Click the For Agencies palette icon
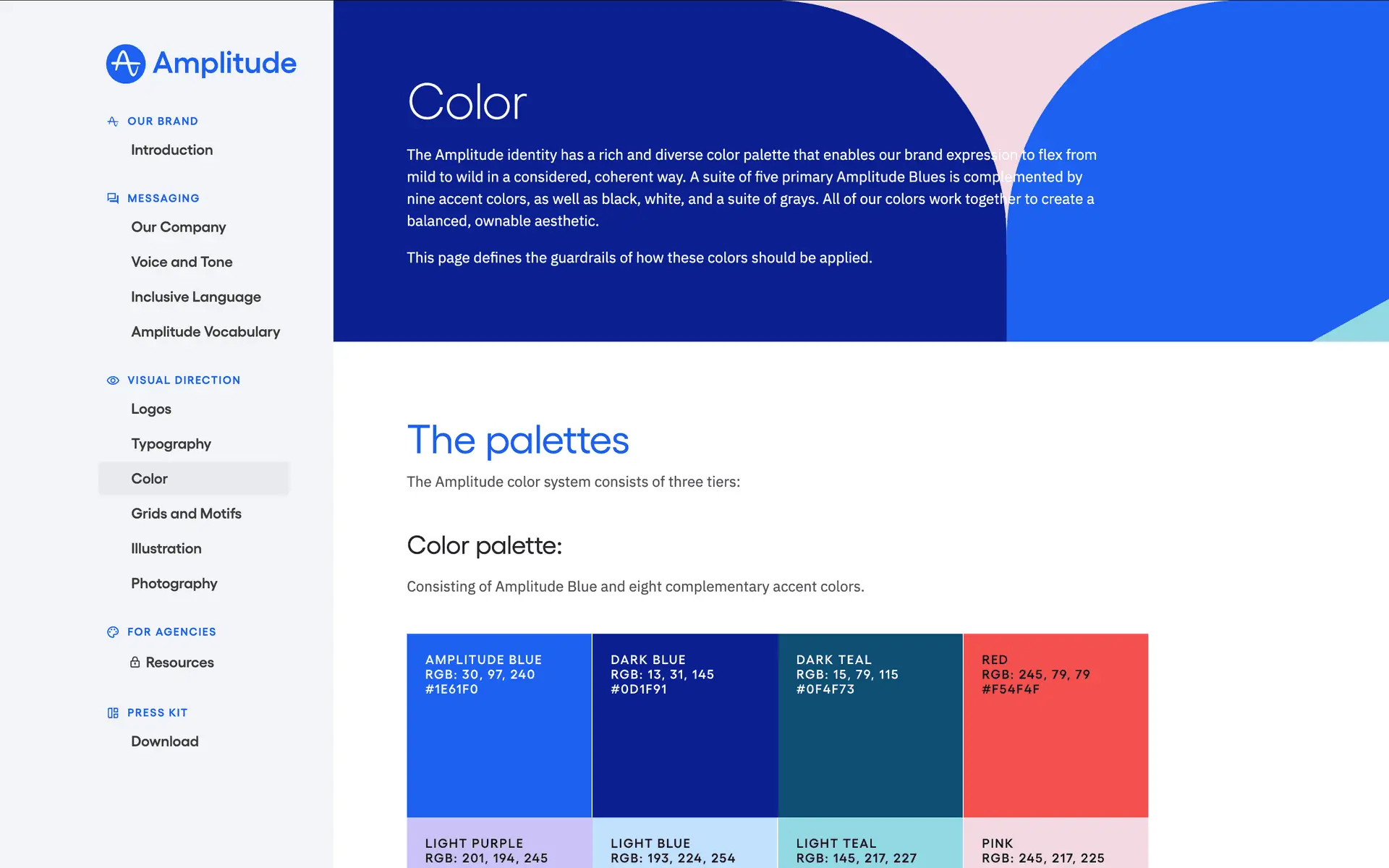The image size is (1389, 868). click(x=113, y=632)
